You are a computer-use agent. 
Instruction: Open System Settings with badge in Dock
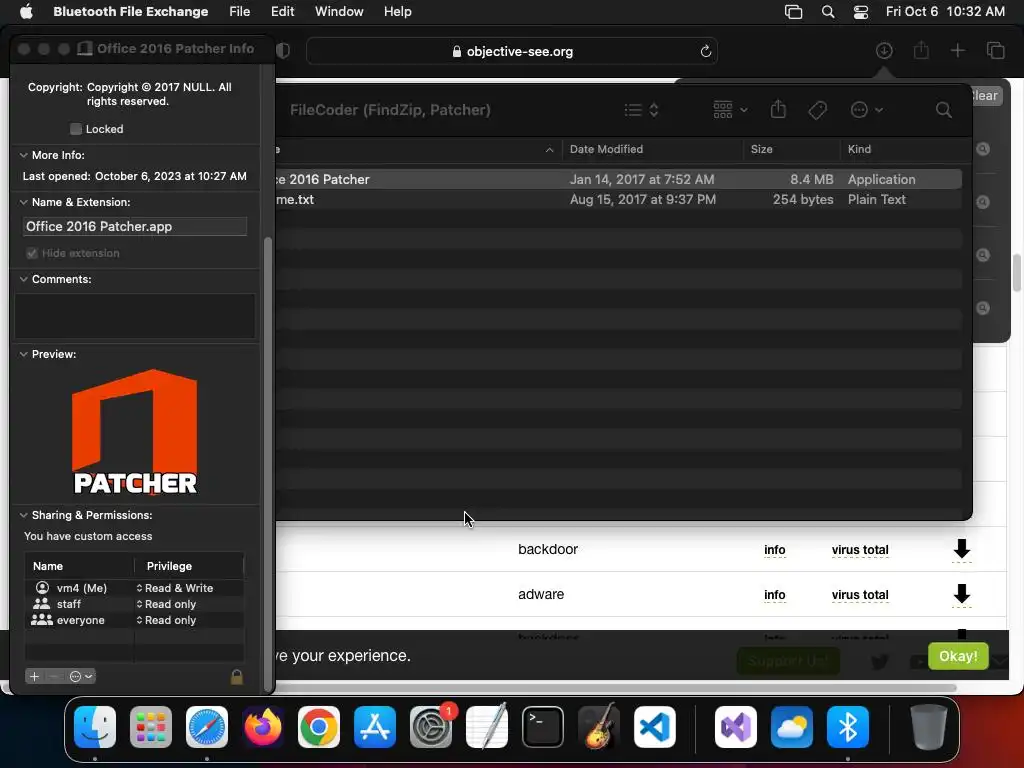[431, 727]
